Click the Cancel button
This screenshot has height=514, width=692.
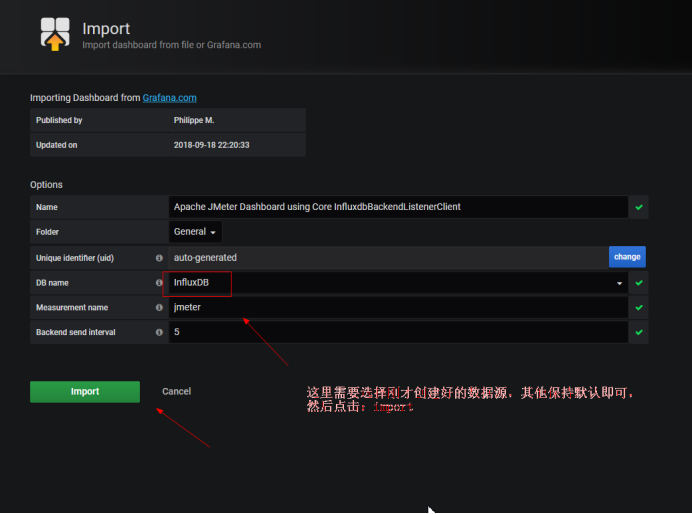tap(176, 391)
